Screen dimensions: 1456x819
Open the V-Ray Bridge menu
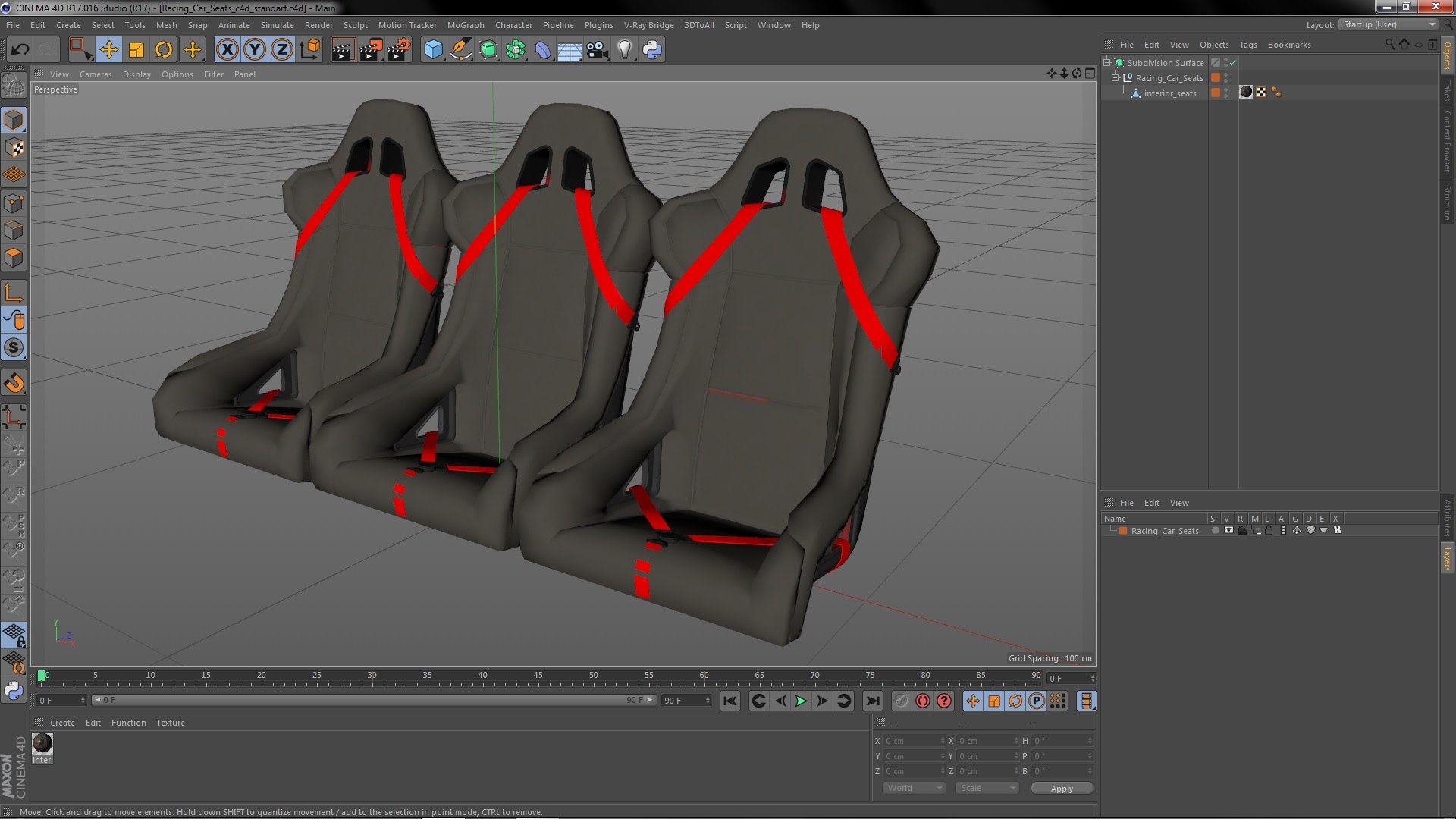click(x=648, y=25)
